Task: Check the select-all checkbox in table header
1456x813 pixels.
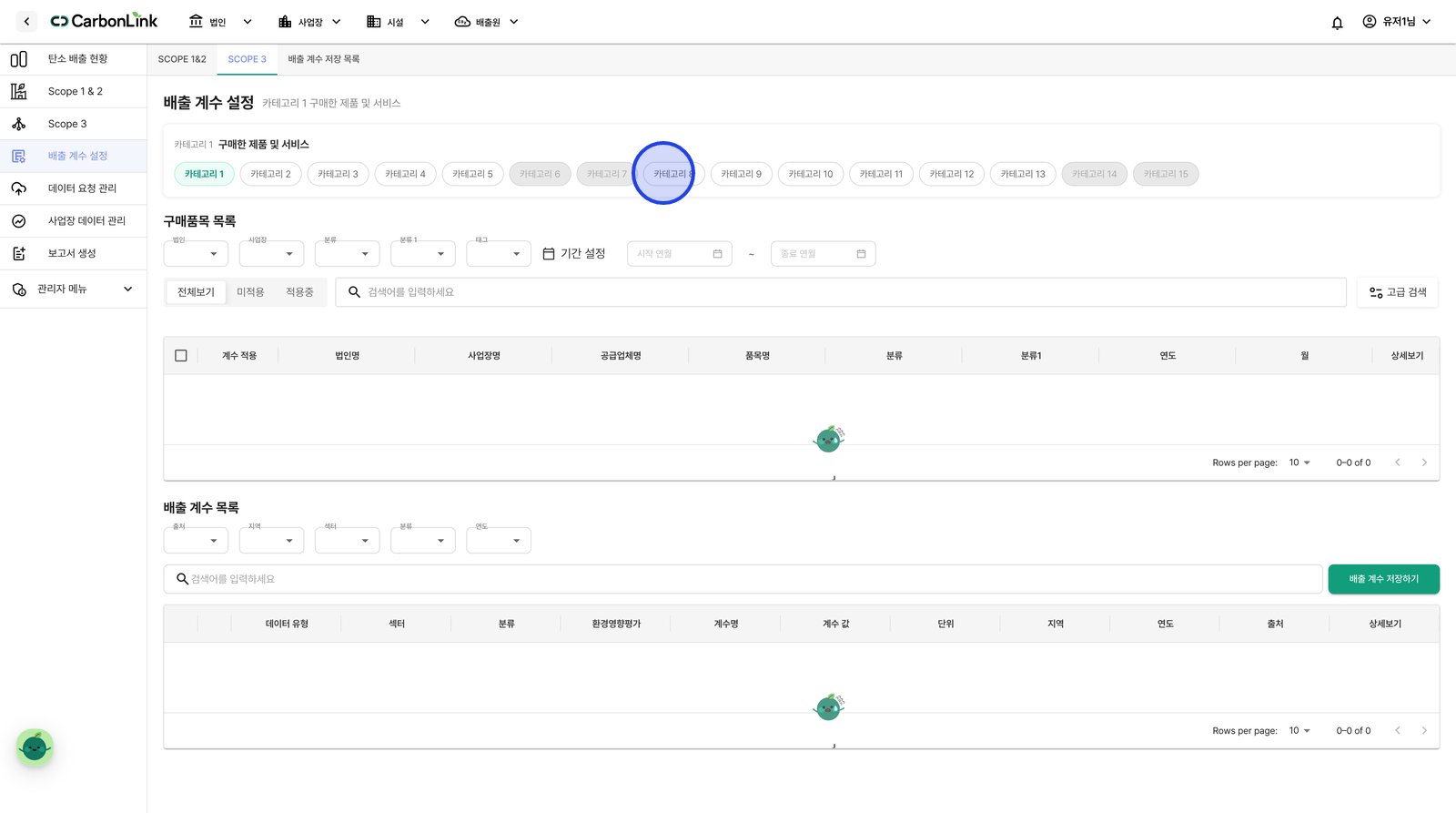Action: click(181, 356)
